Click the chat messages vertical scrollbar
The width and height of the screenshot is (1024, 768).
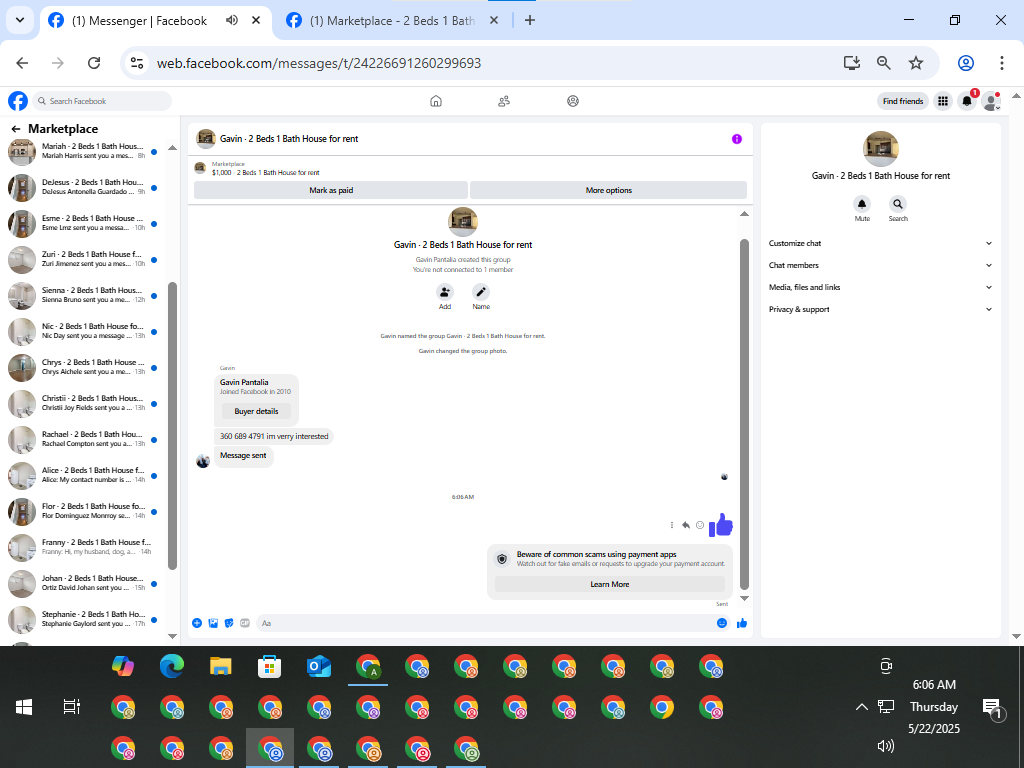tap(744, 414)
